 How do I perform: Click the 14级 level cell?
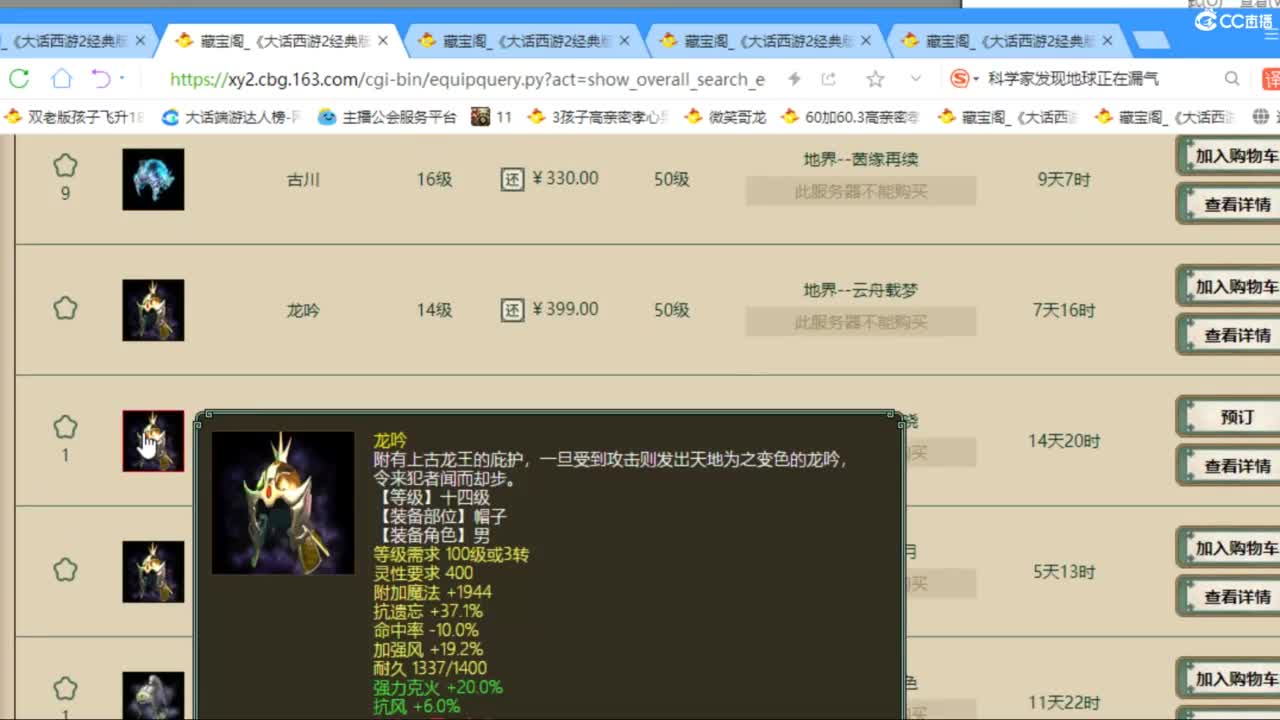pos(435,310)
